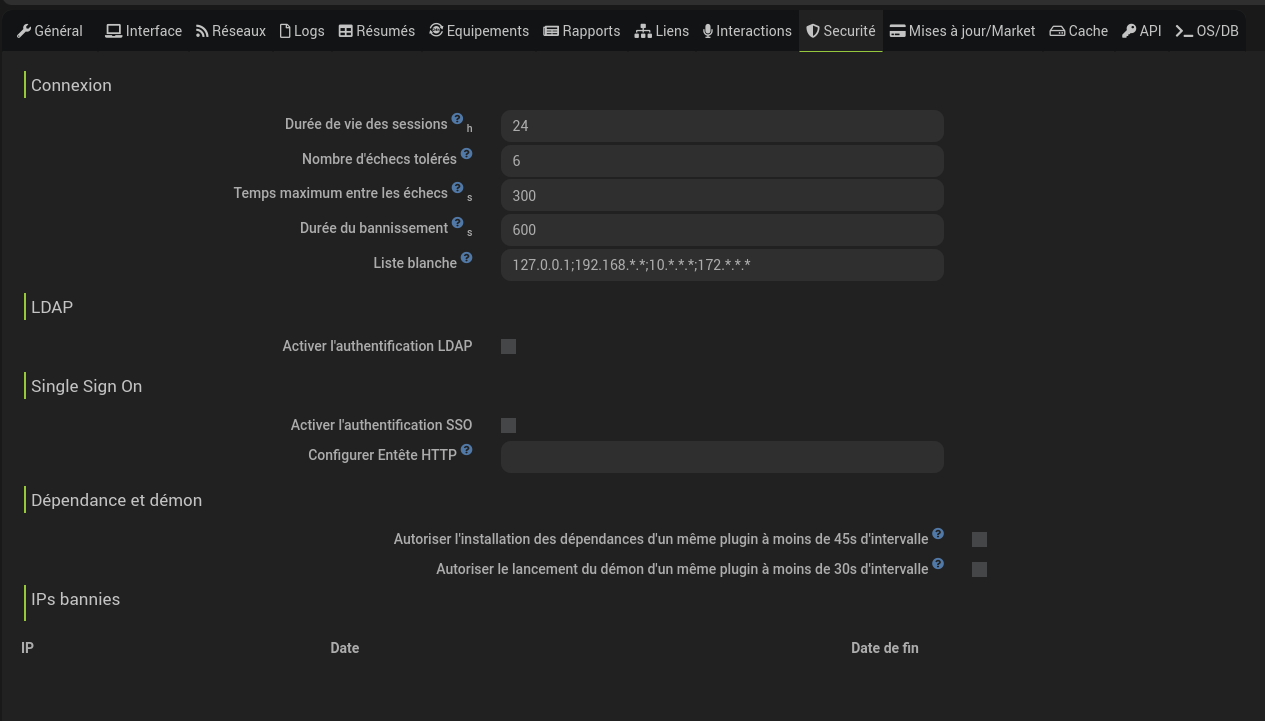This screenshot has width=1265, height=721.
Task: Tick the dependency installation under 45s checkbox
Action: pyautogui.click(x=979, y=540)
